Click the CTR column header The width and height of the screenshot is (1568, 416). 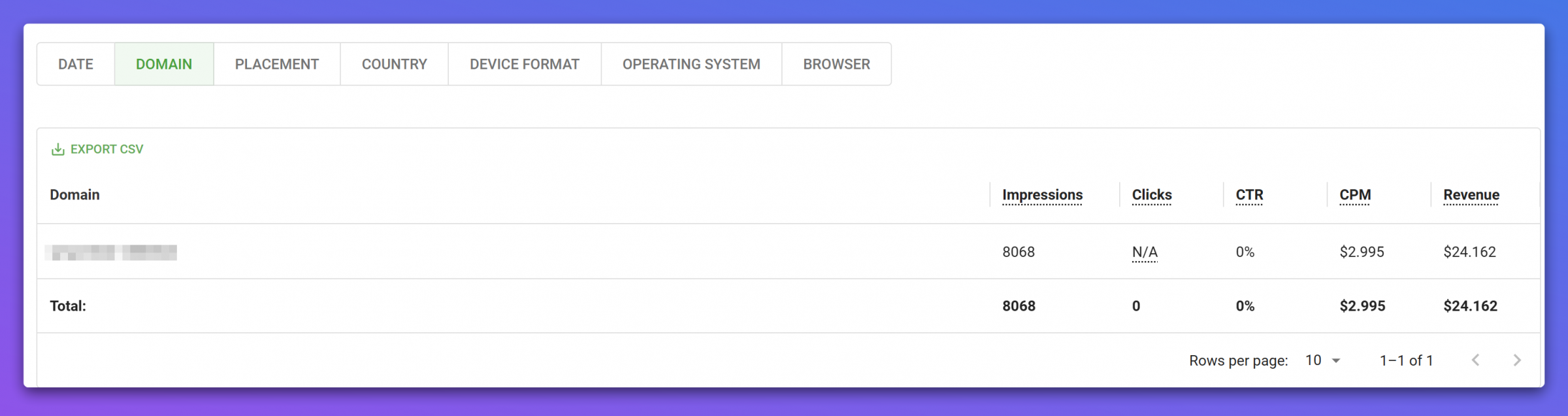[1249, 195]
